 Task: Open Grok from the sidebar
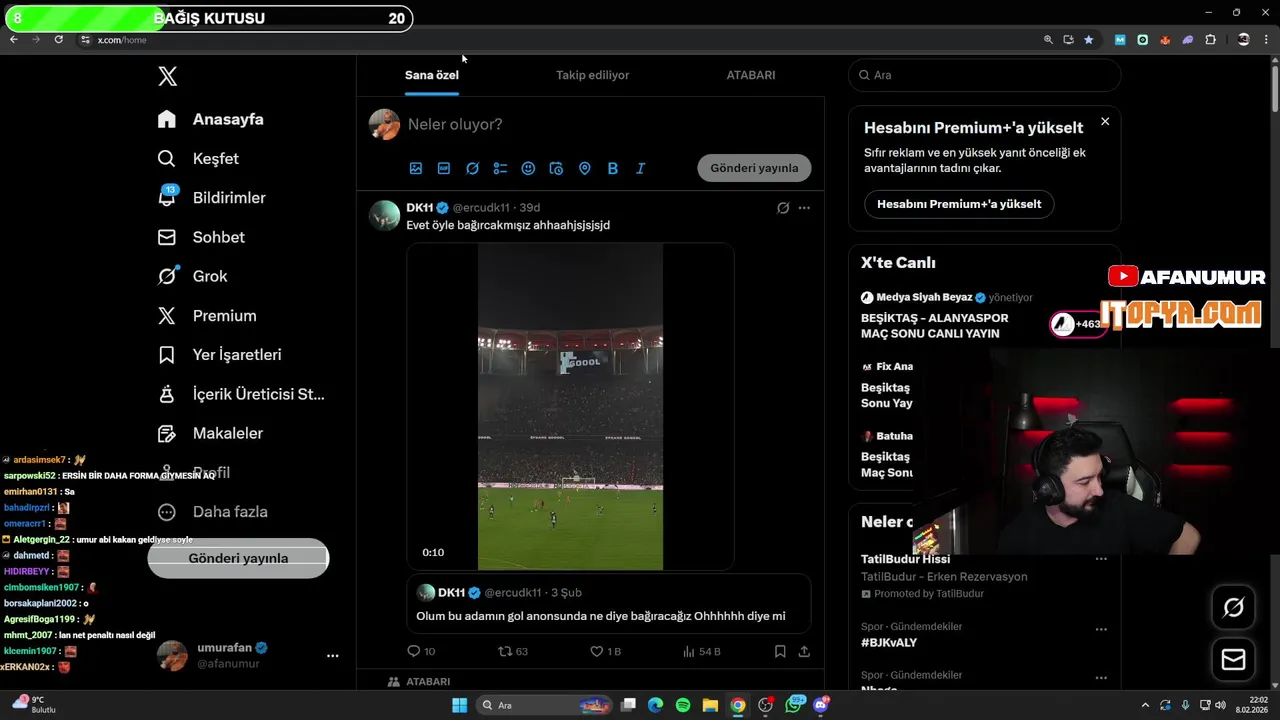coord(192,276)
